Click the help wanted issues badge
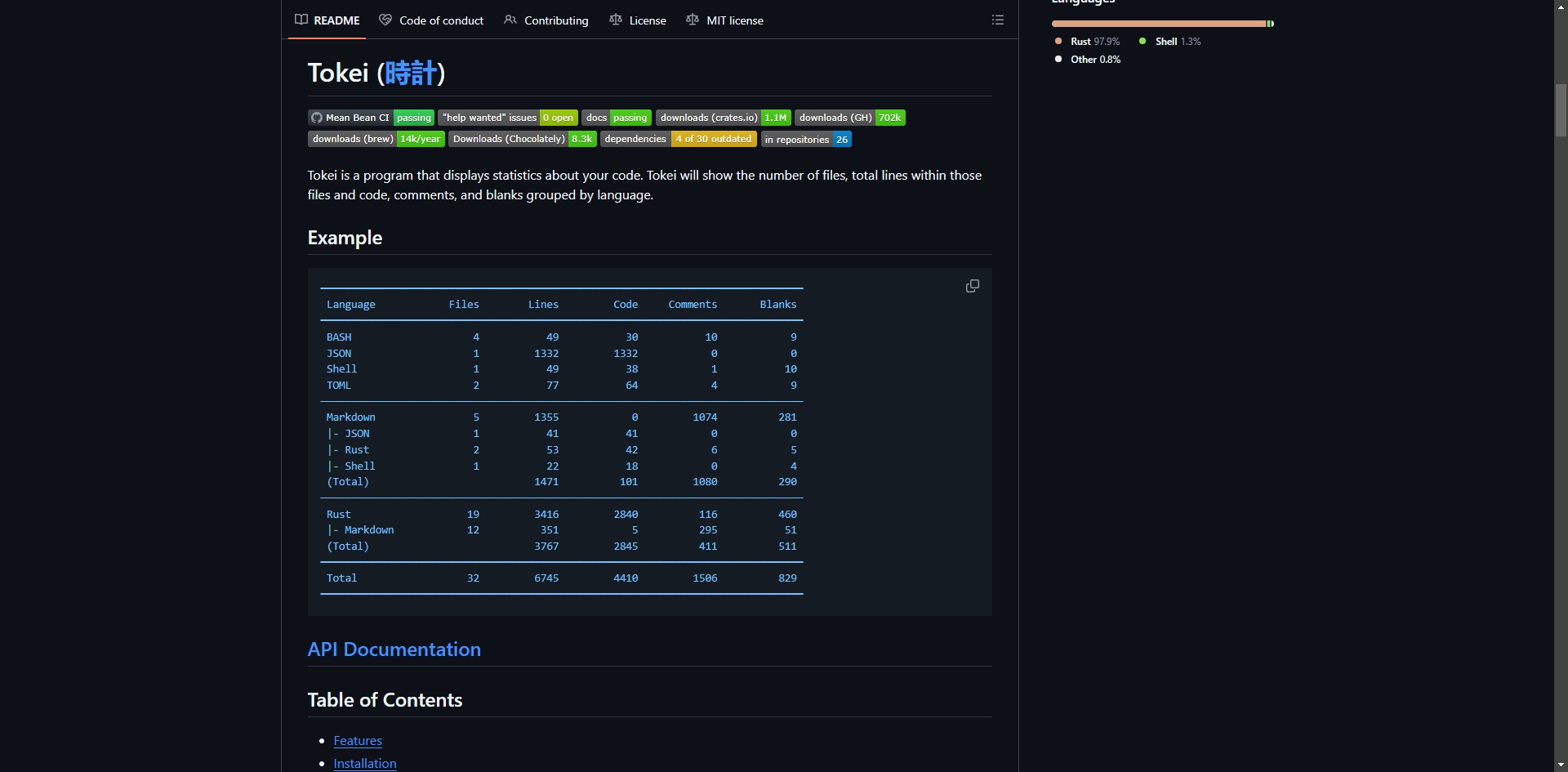The width and height of the screenshot is (1568, 772). click(x=508, y=118)
